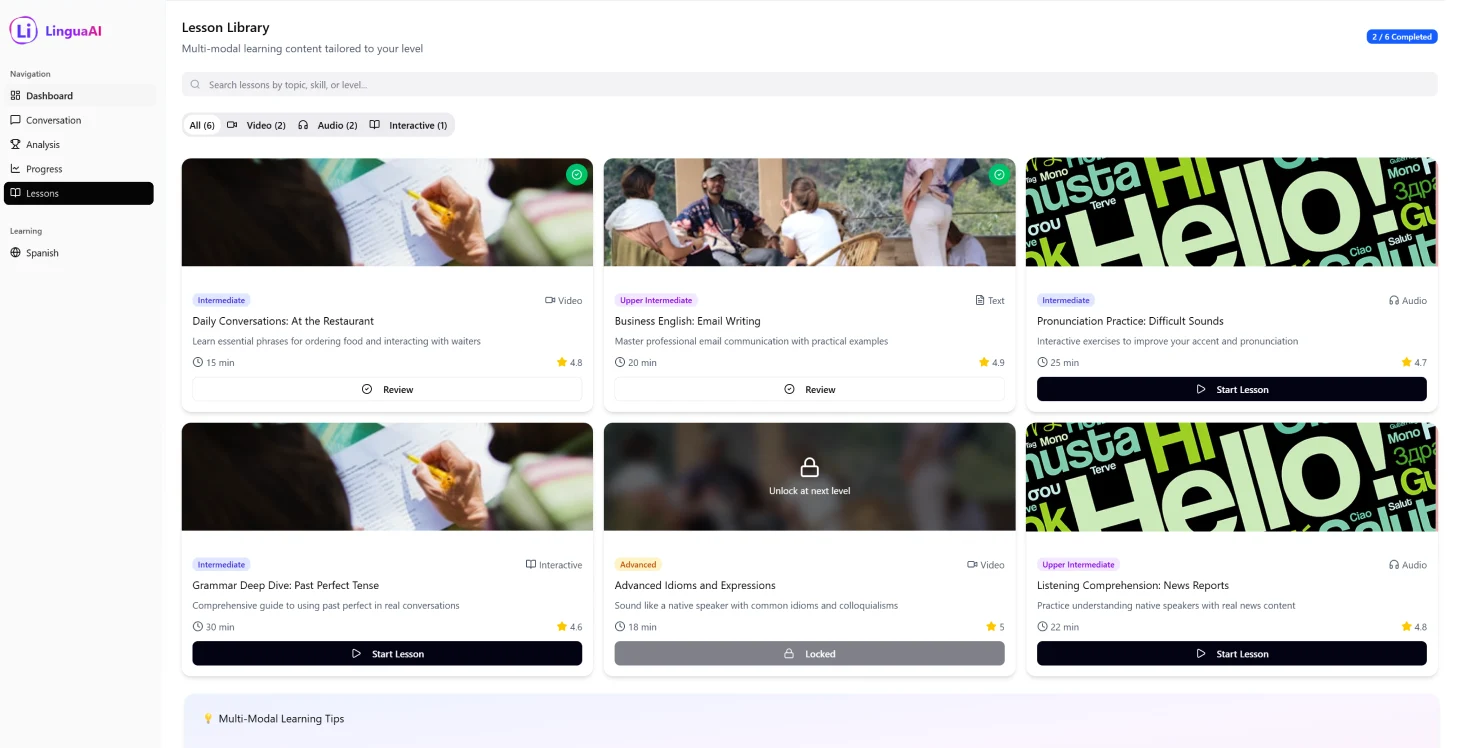The image size is (1460, 748).
Task: Toggle the Interactive (1) filter
Action: 410,125
